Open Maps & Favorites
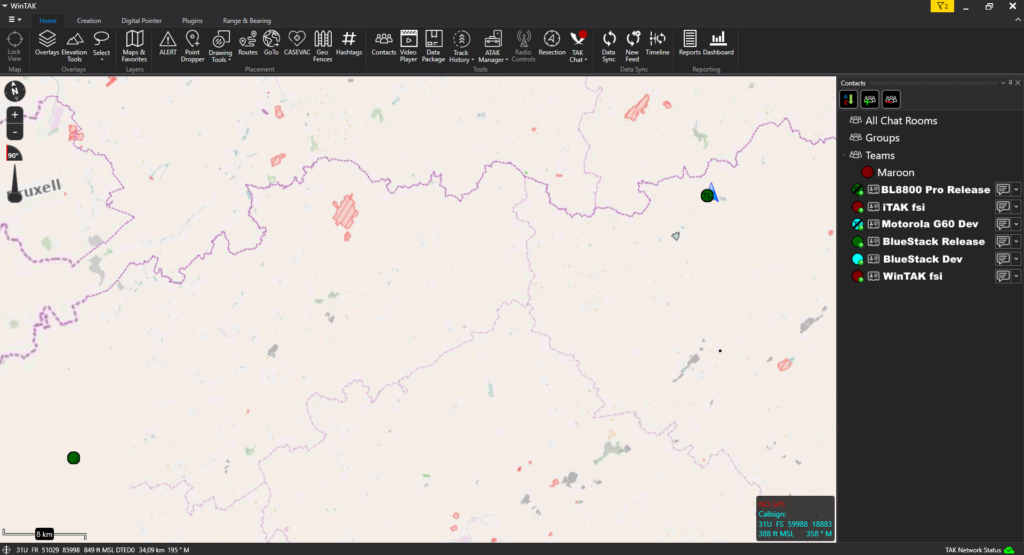 point(134,46)
